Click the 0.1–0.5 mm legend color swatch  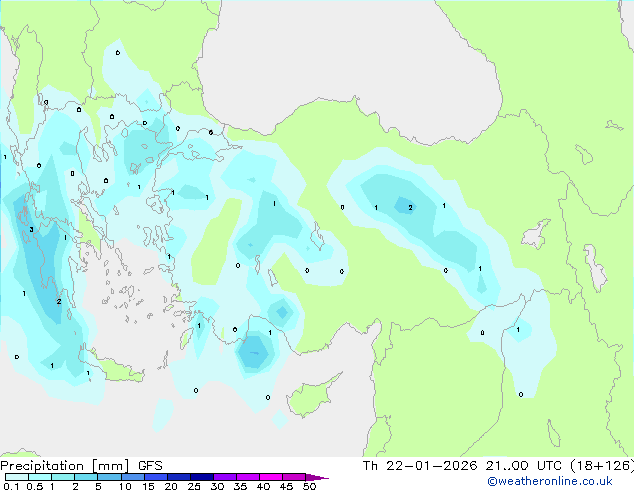coord(17,477)
